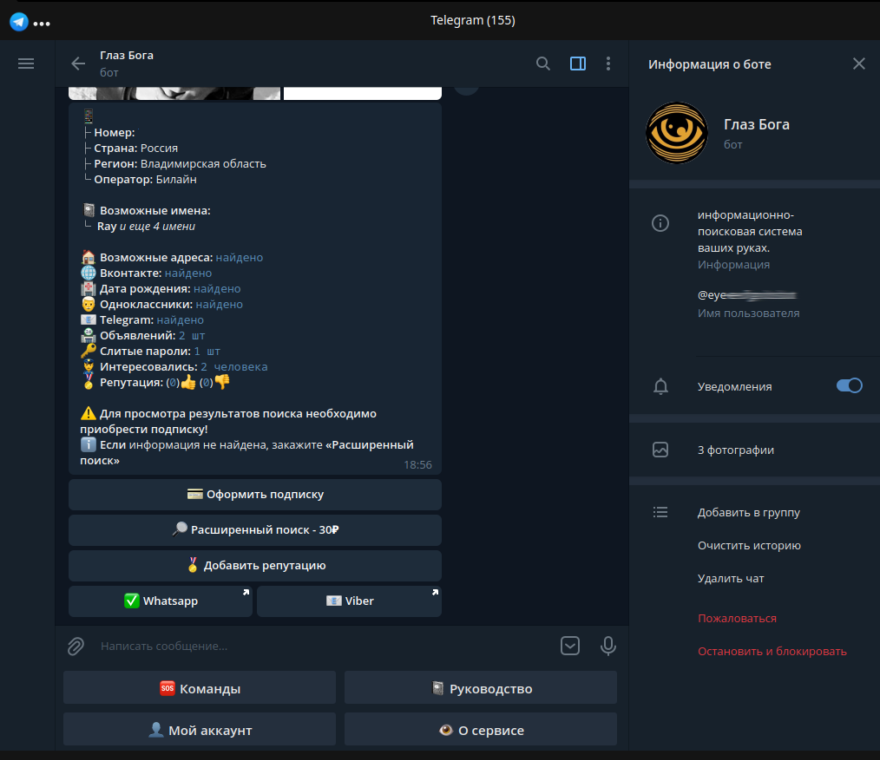
Task: Report the bot via Пожаловаться
Action: coord(737,618)
